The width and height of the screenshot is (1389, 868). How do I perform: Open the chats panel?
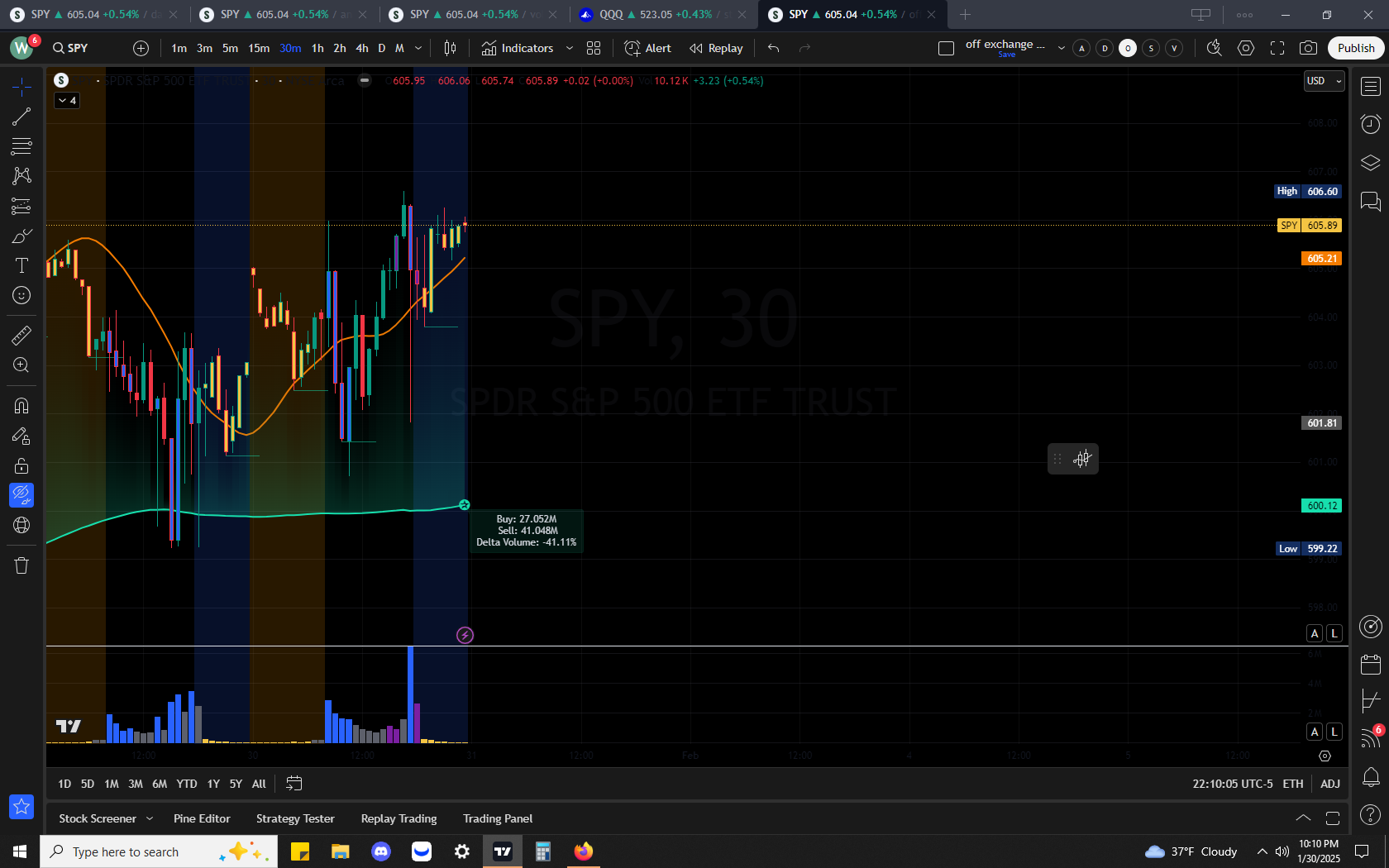[x=1371, y=201]
